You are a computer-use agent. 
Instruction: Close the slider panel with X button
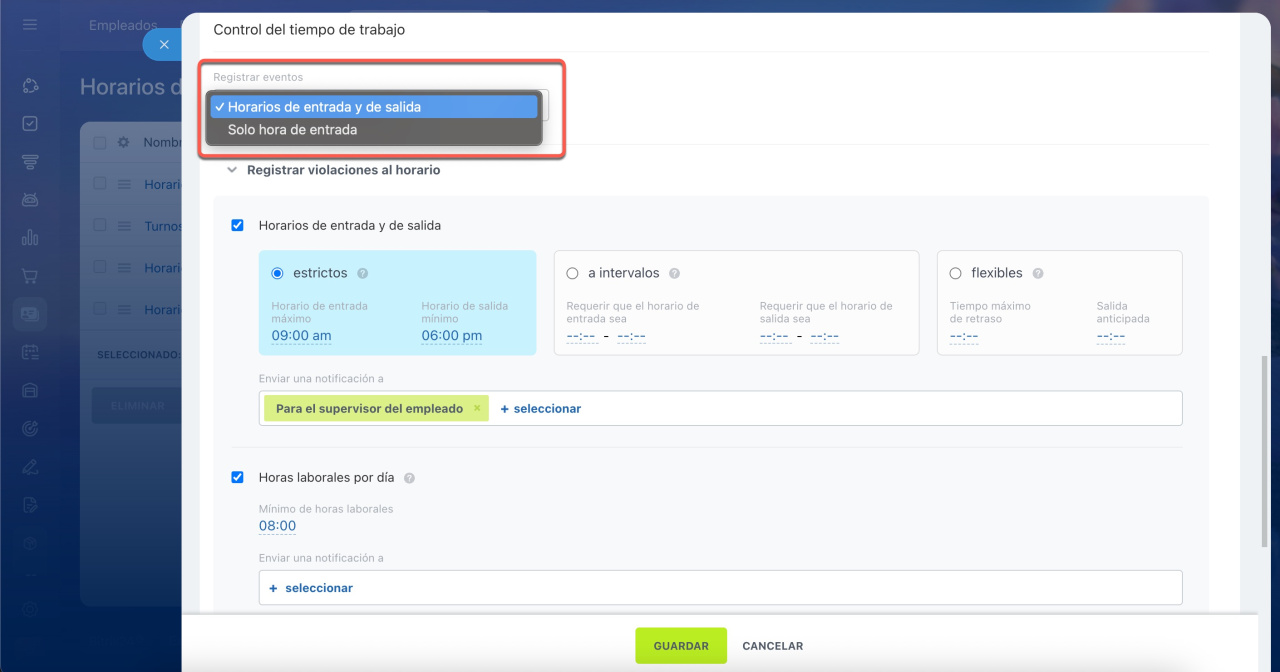pos(164,45)
